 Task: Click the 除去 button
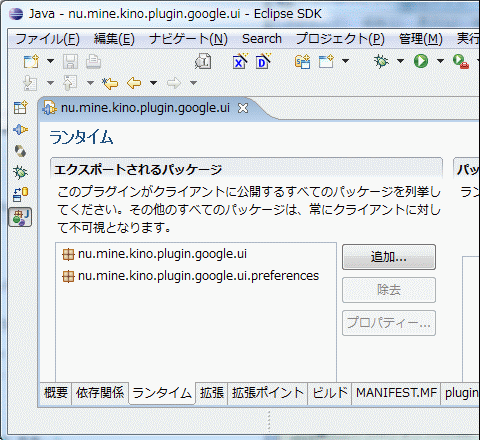[389, 290]
